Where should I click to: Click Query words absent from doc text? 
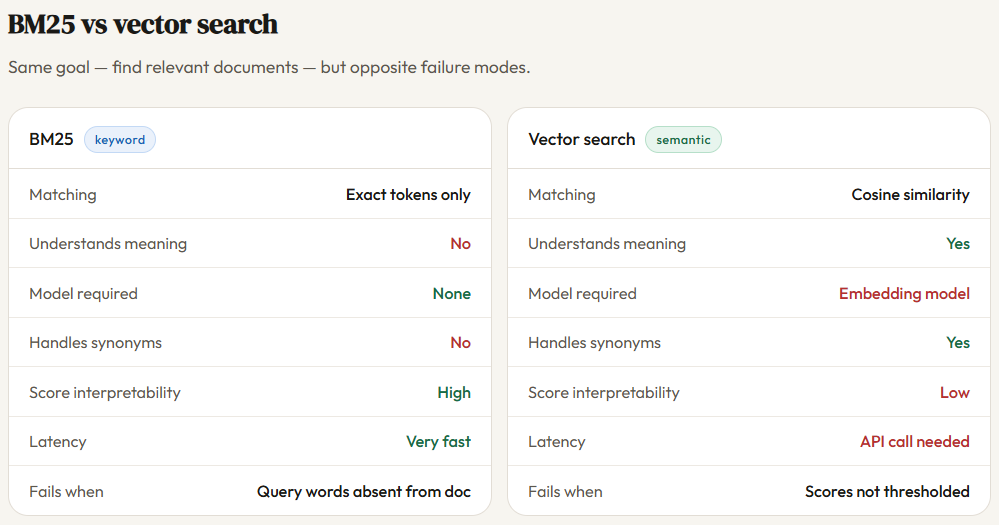tap(363, 492)
